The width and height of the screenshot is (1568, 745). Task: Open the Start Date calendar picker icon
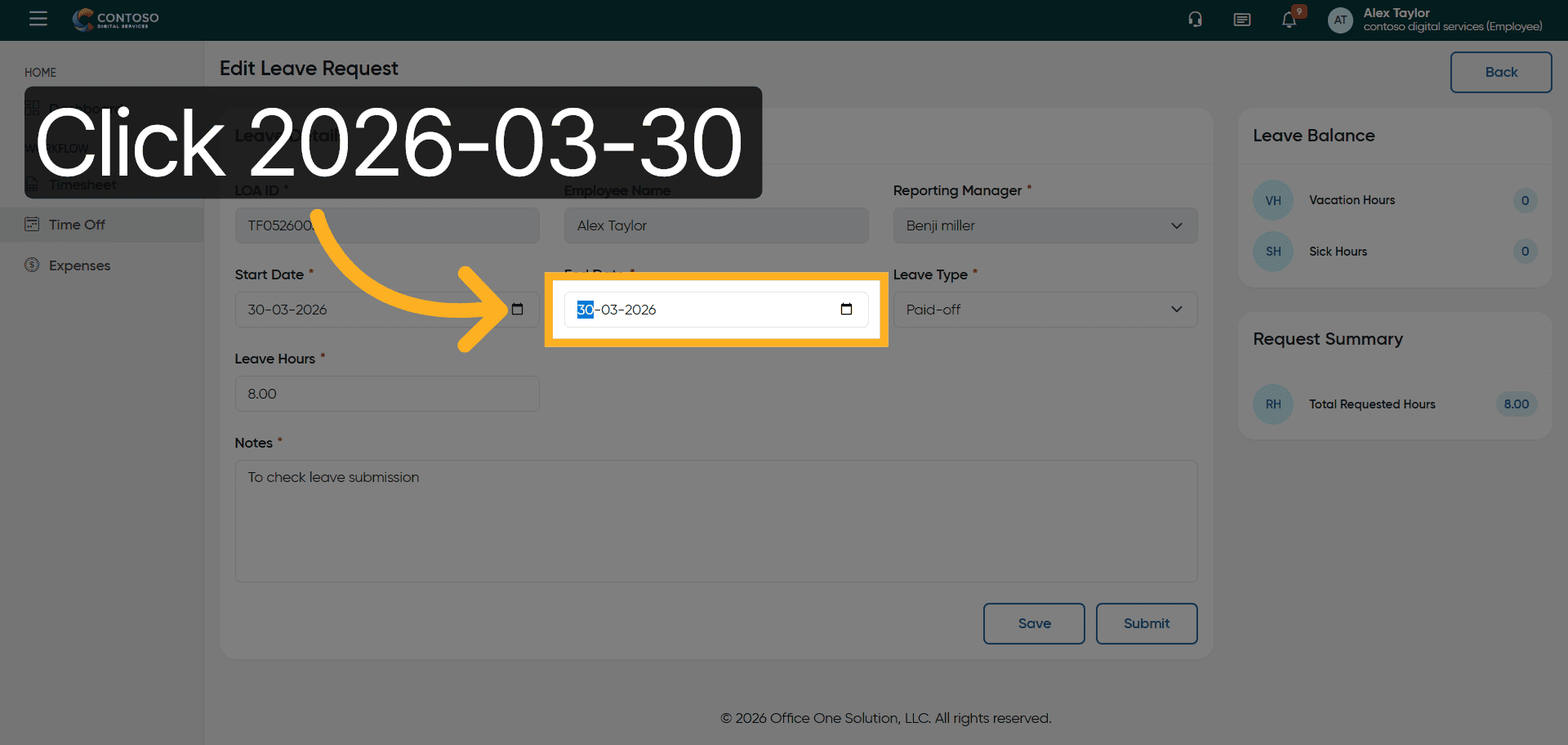pos(517,310)
